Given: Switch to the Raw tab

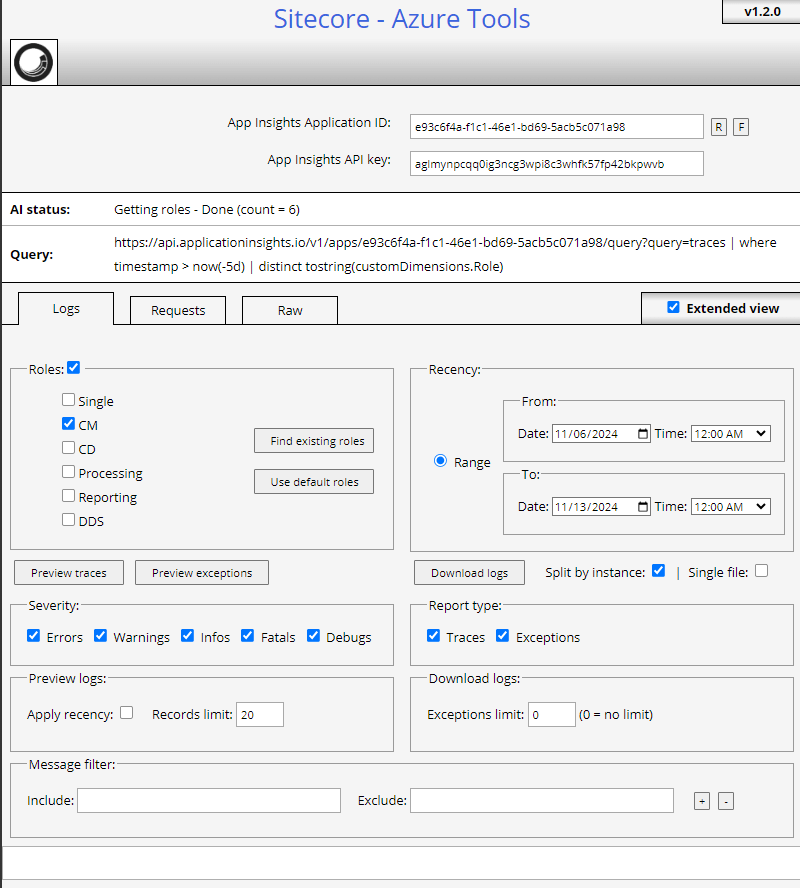Looking at the screenshot, I should point(290,310).
